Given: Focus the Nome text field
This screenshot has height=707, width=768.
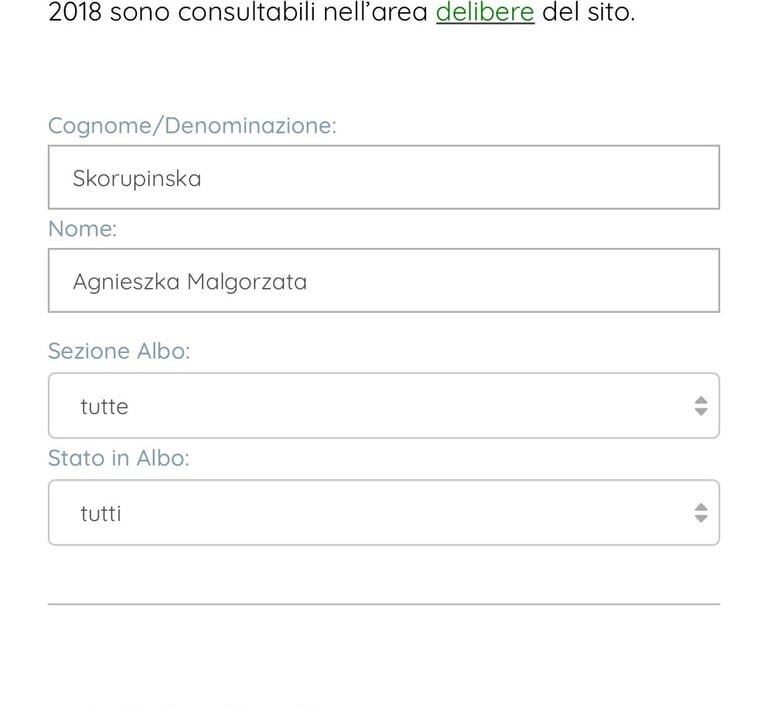Looking at the screenshot, I should tap(383, 281).
